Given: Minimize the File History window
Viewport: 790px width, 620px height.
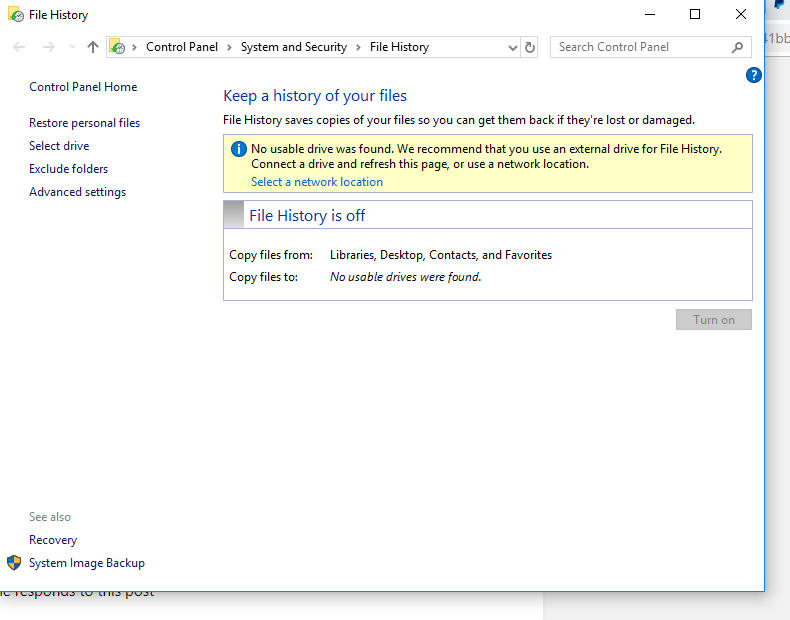Looking at the screenshot, I should [x=650, y=14].
